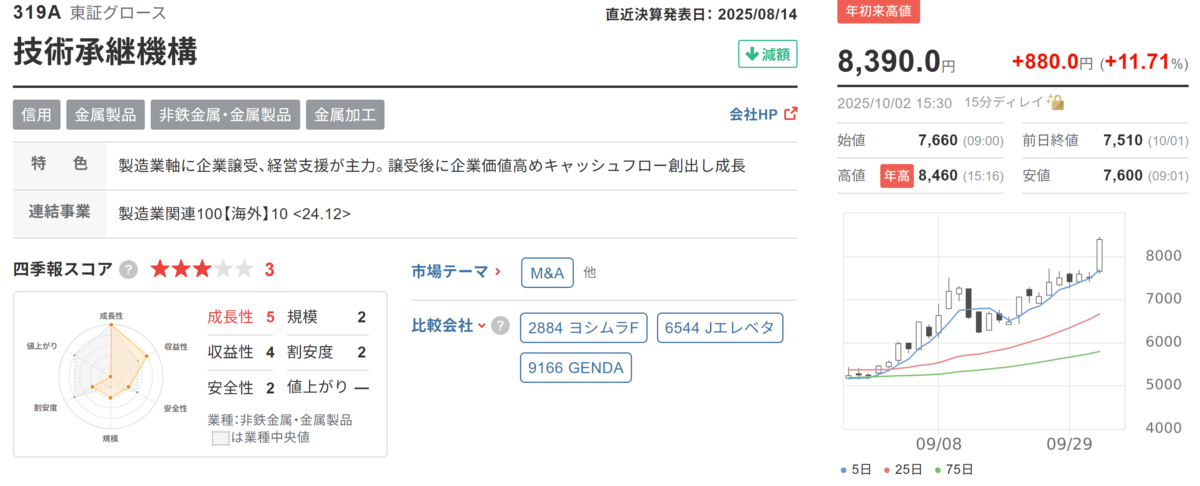Click the external link icon beside 会社HP
The width and height of the screenshot is (1200, 486).
pyautogui.click(x=791, y=114)
